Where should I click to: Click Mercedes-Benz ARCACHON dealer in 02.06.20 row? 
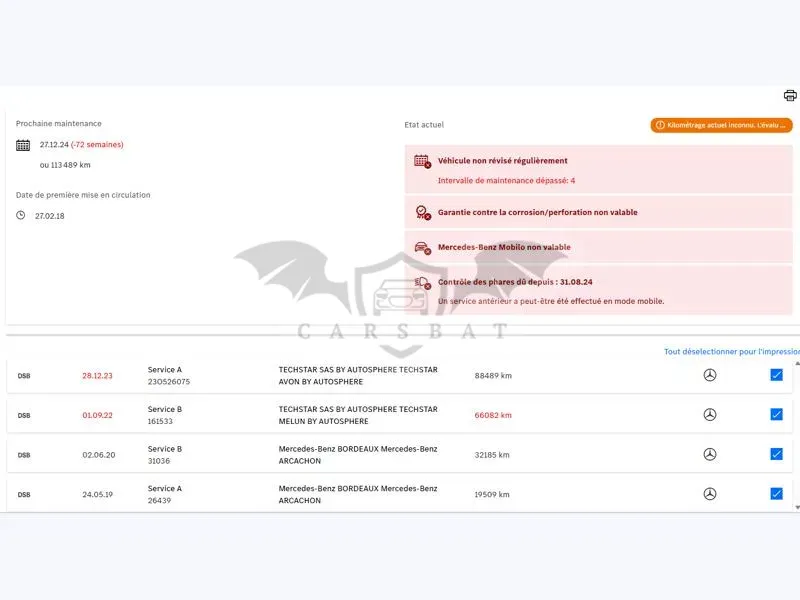(358, 455)
